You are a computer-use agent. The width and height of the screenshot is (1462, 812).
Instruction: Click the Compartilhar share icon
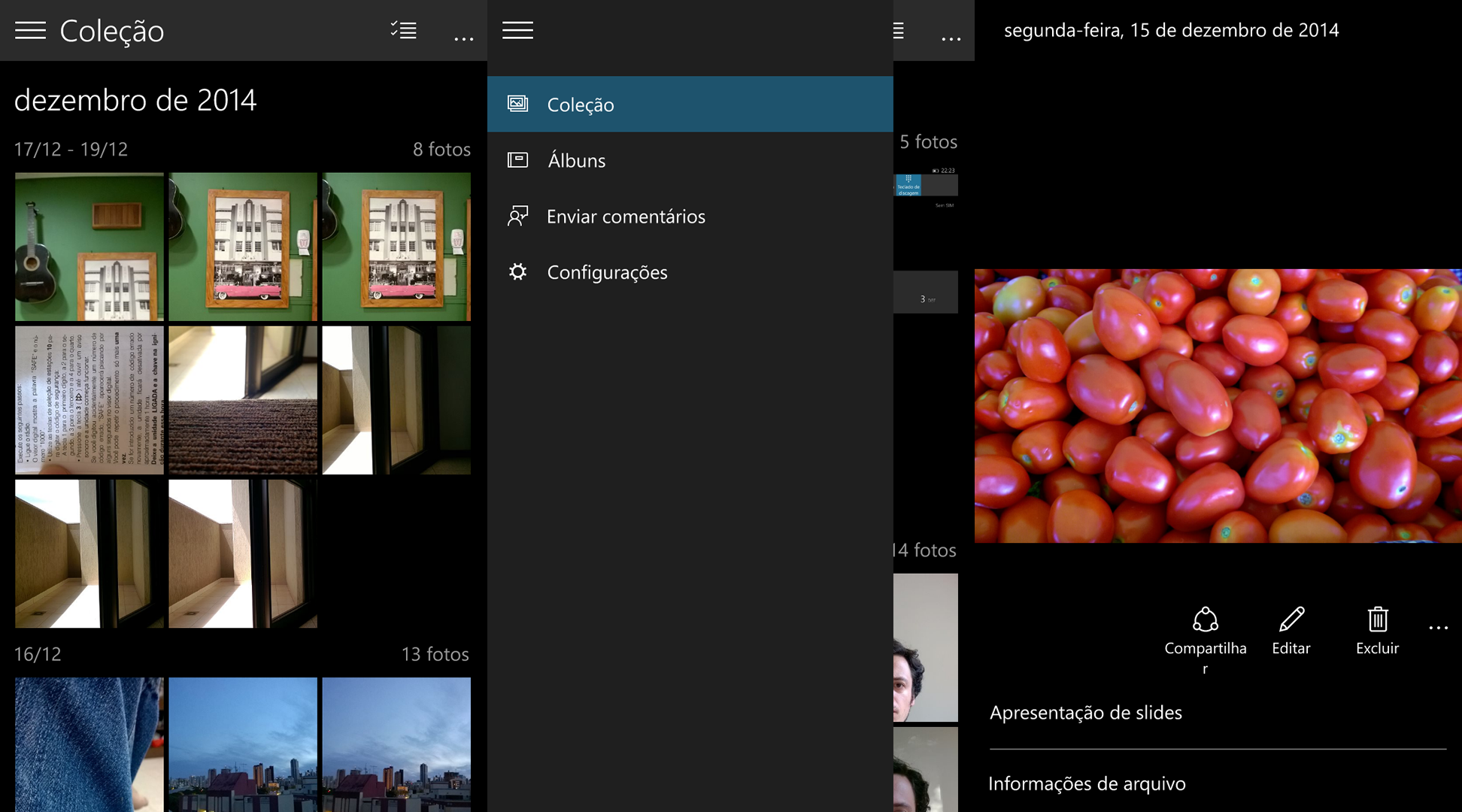click(x=1205, y=620)
